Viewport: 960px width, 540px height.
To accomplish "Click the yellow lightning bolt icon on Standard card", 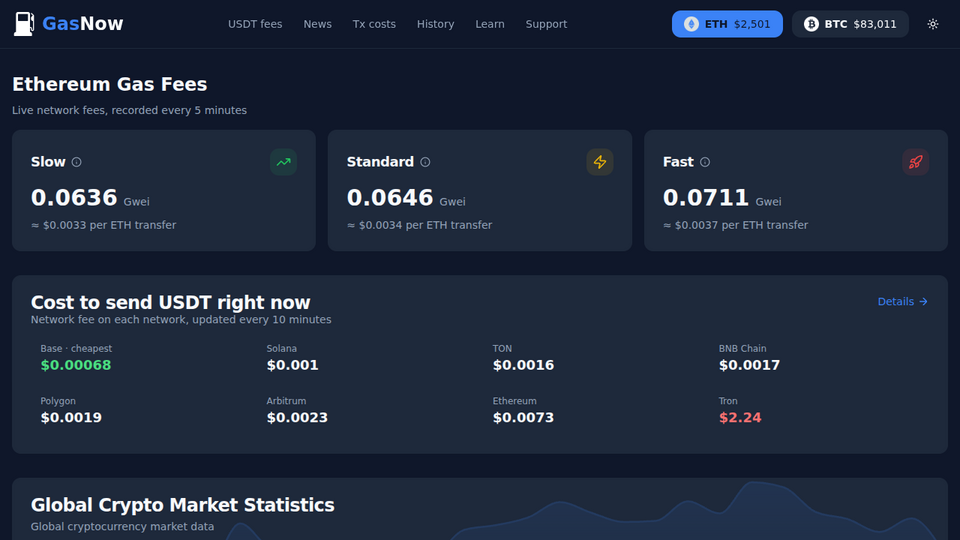I will point(599,162).
